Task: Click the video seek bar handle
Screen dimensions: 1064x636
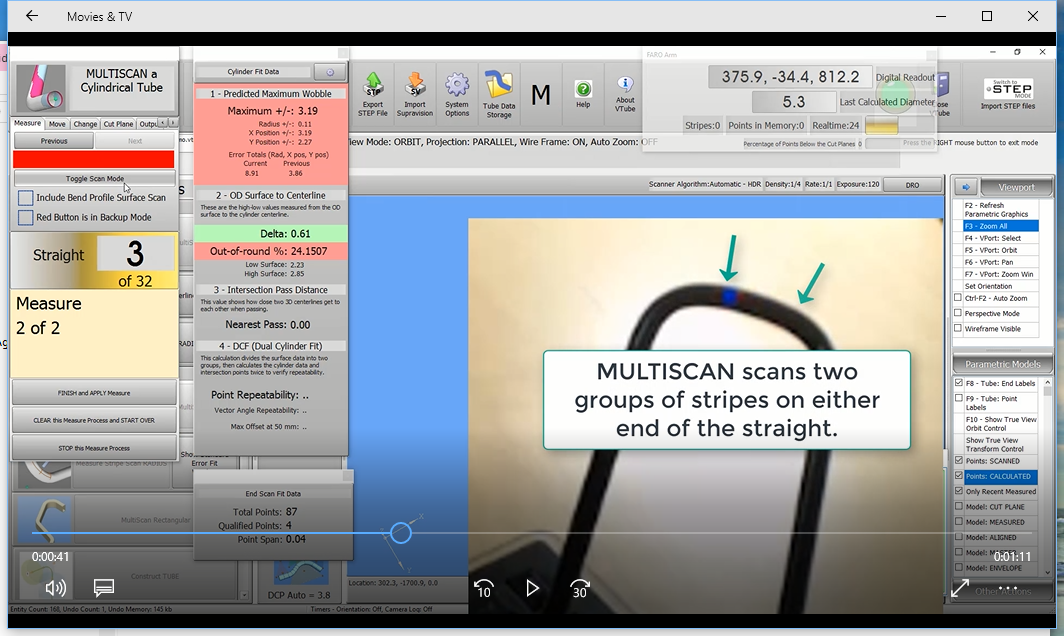Action: tap(400, 533)
